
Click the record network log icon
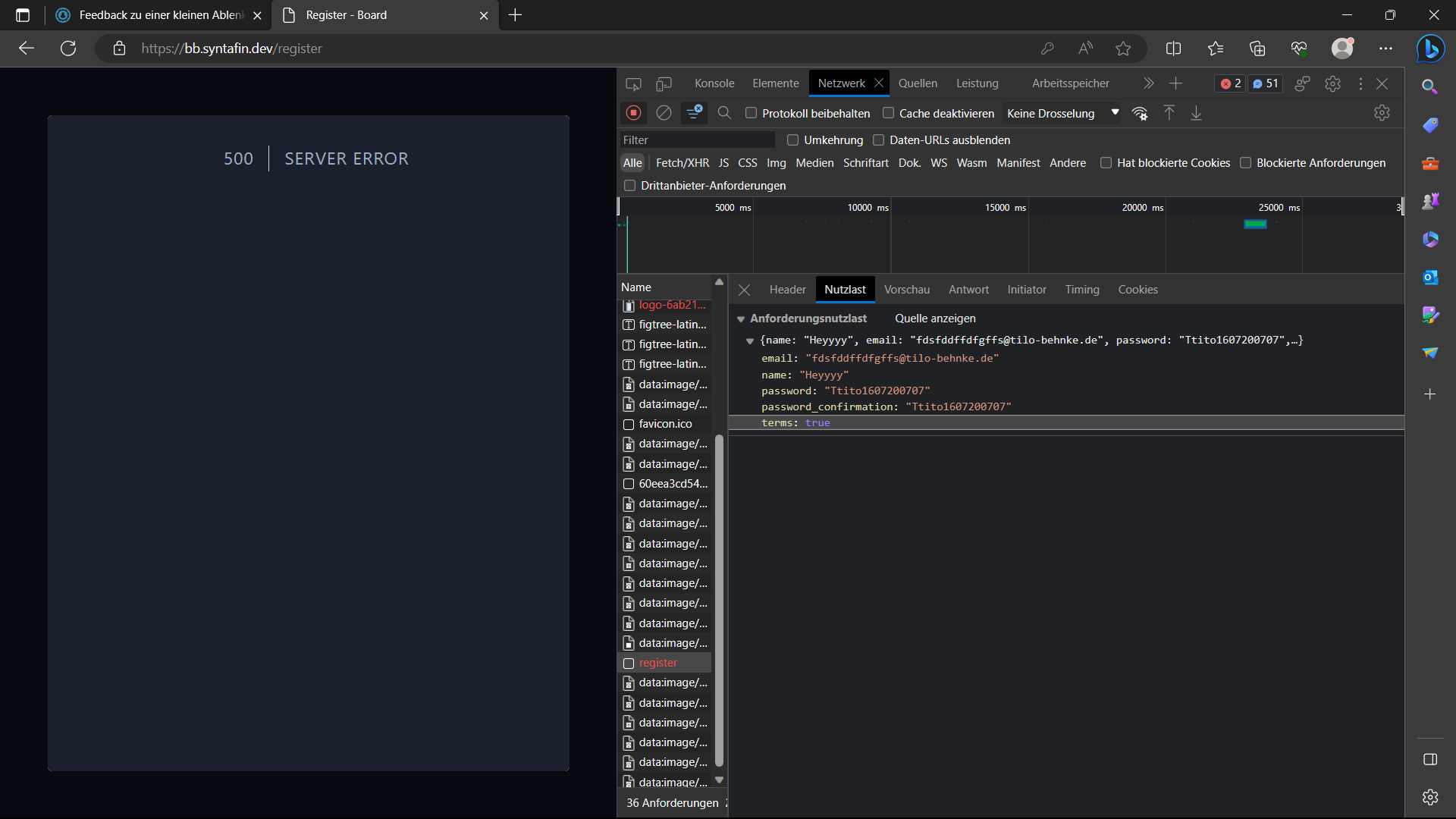[634, 113]
